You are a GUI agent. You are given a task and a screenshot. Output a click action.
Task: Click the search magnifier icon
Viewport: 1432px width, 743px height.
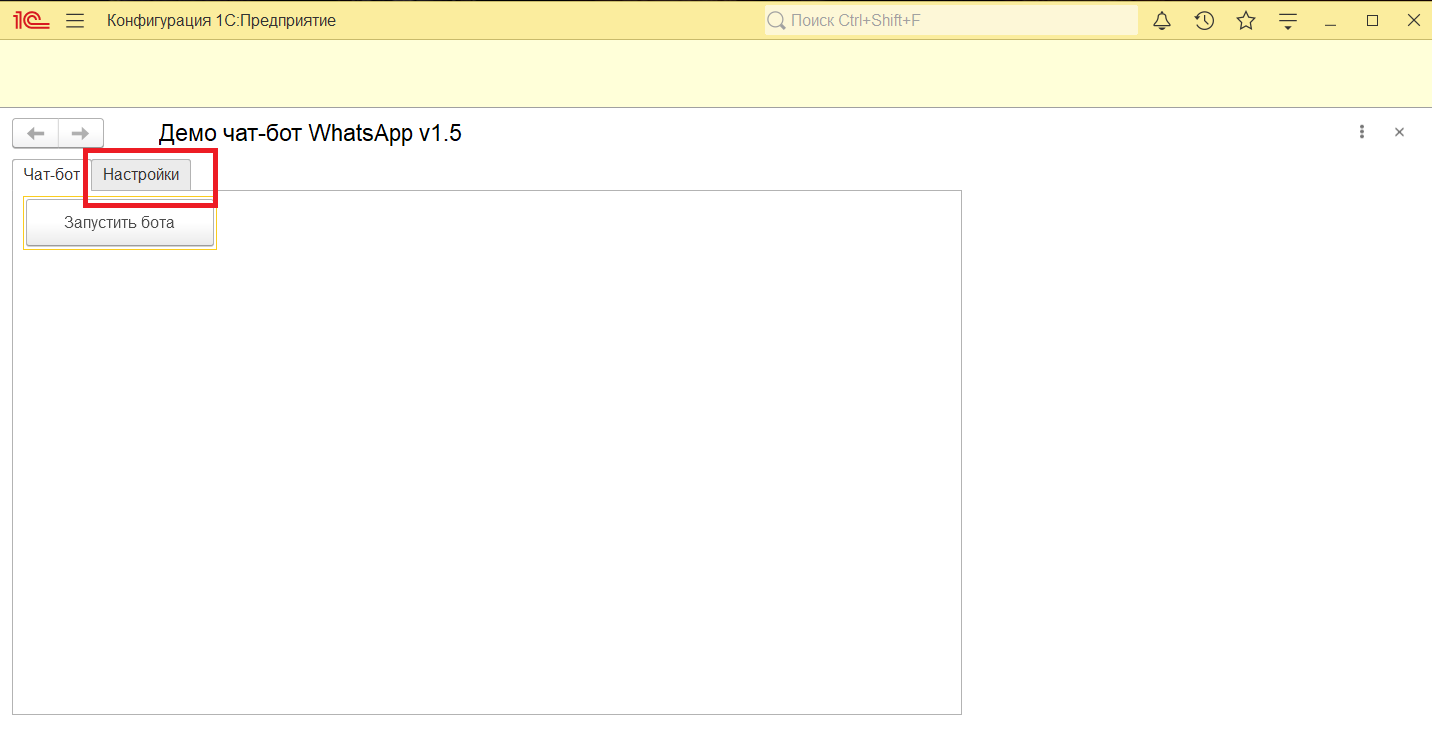[x=776, y=20]
